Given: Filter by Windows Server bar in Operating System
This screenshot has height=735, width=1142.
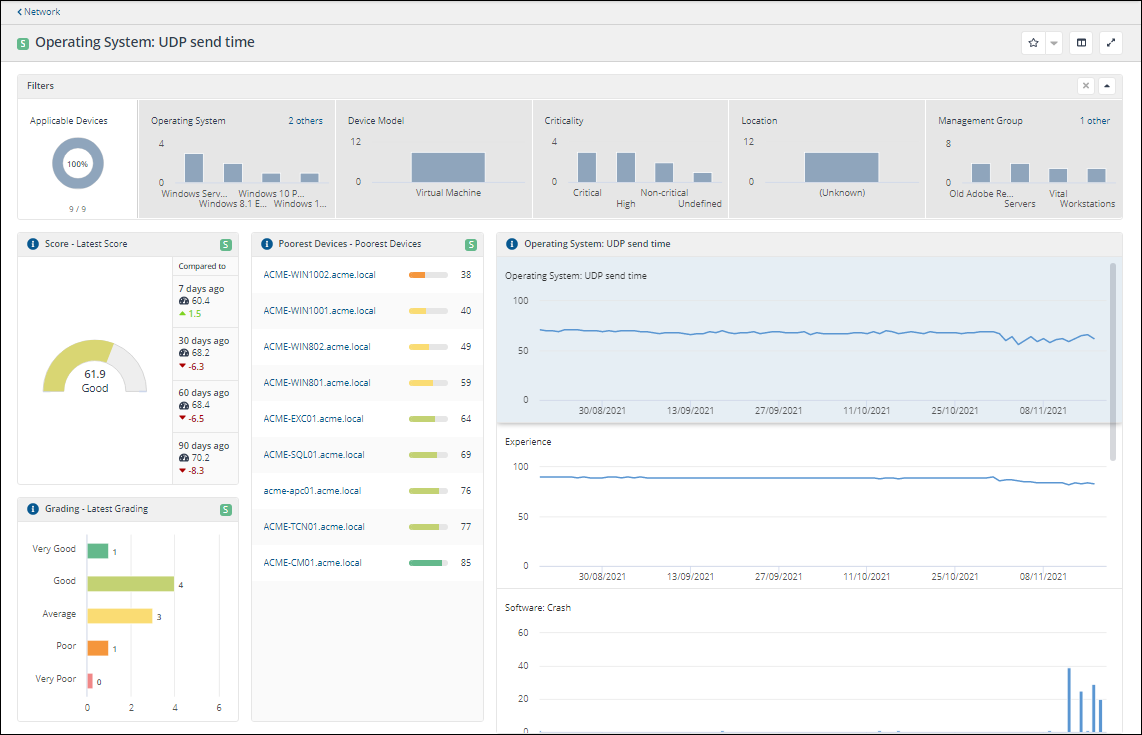Looking at the screenshot, I should (194, 168).
